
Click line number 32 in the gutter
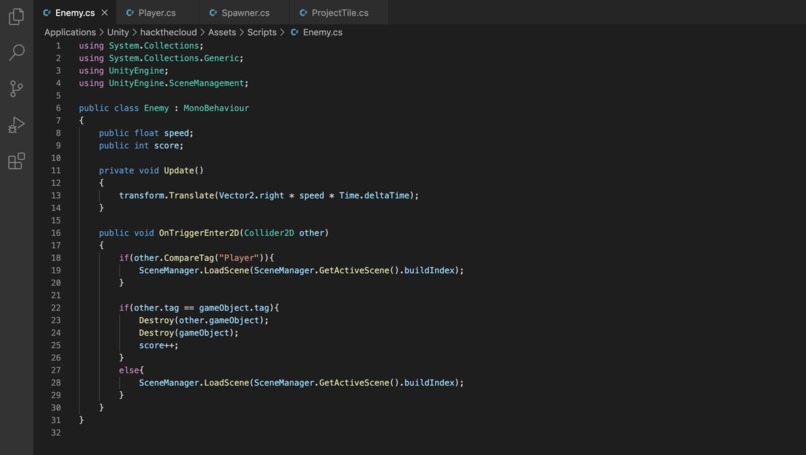click(56, 432)
